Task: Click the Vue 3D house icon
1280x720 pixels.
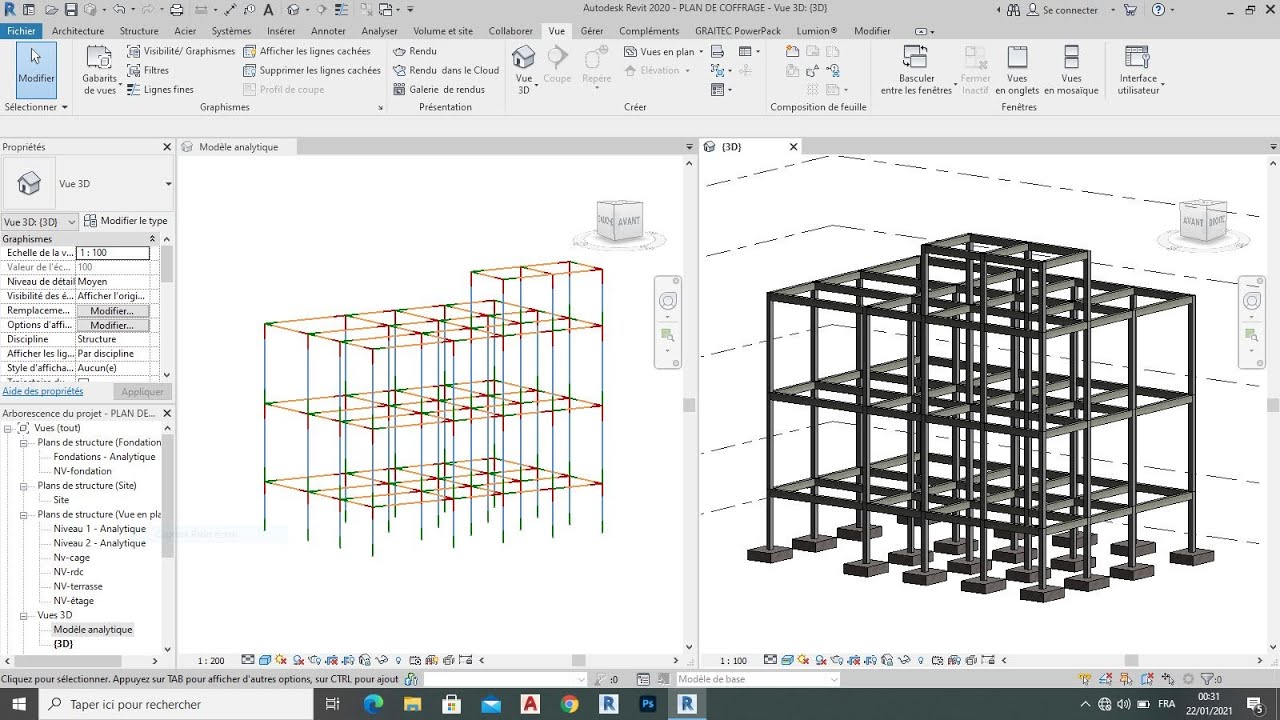Action: pyautogui.click(x=523, y=58)
